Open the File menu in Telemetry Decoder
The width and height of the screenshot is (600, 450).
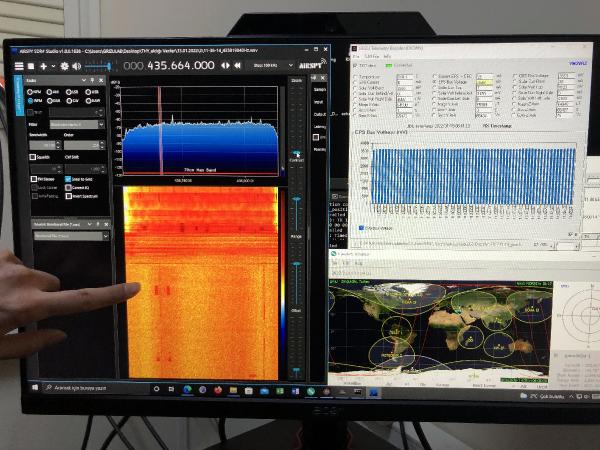358,56
